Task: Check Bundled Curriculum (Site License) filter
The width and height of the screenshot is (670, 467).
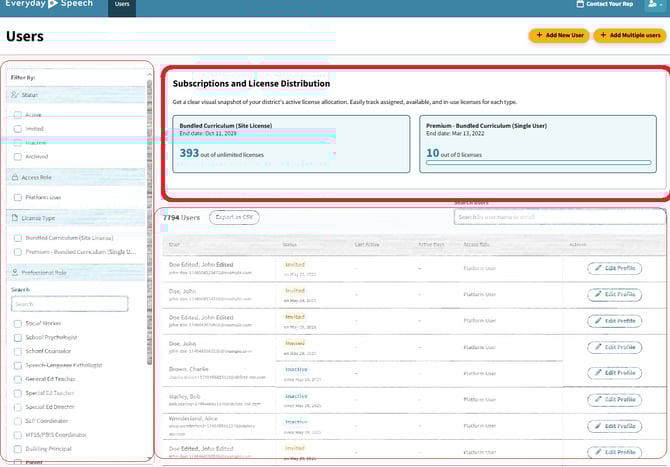Action: tap(18, 238)
